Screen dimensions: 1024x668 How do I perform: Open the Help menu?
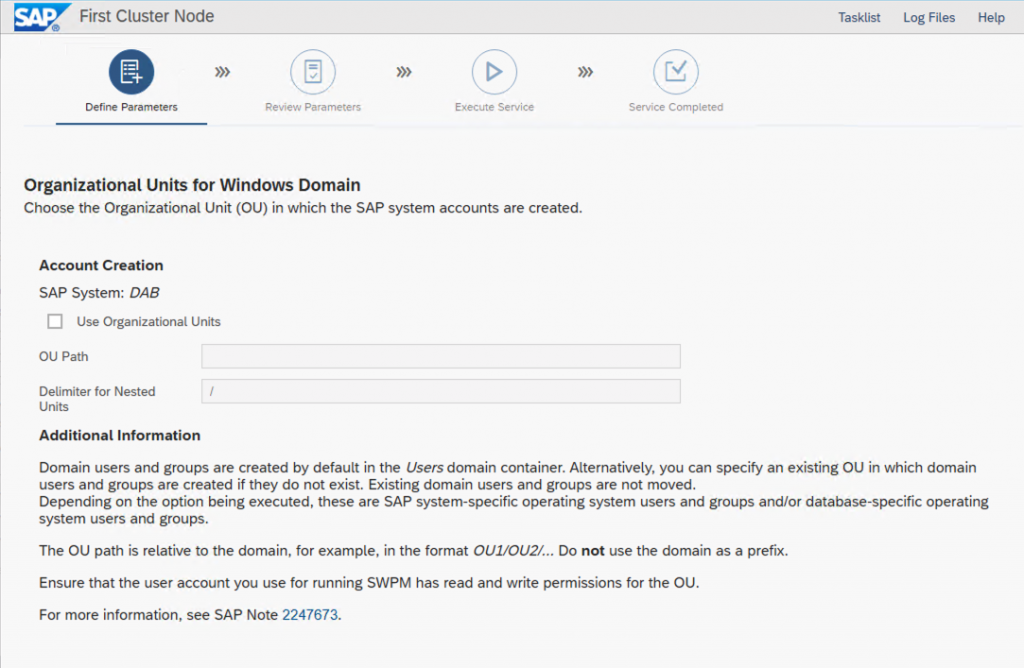991,18
